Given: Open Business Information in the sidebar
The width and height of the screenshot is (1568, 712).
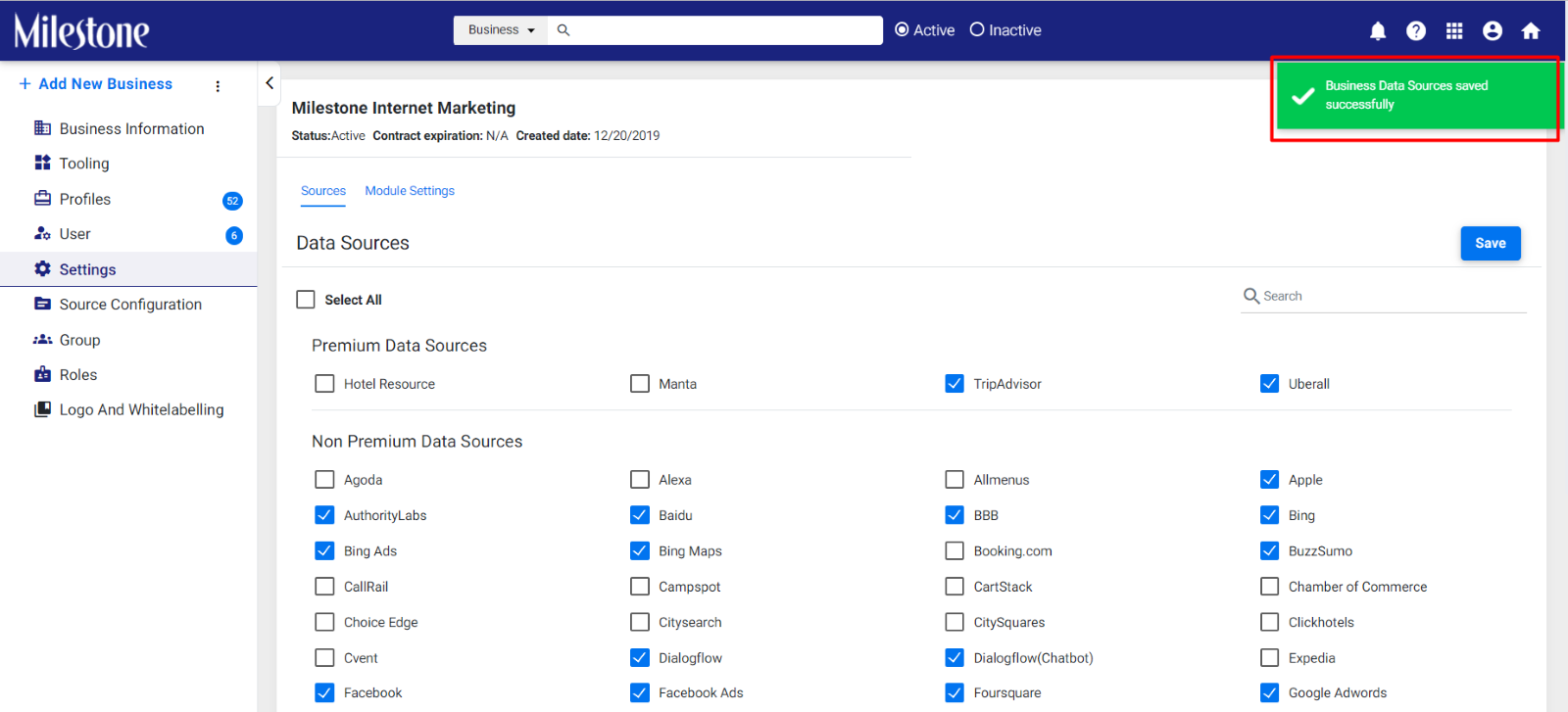Looking at the screenshot, I should click(128, 128).
